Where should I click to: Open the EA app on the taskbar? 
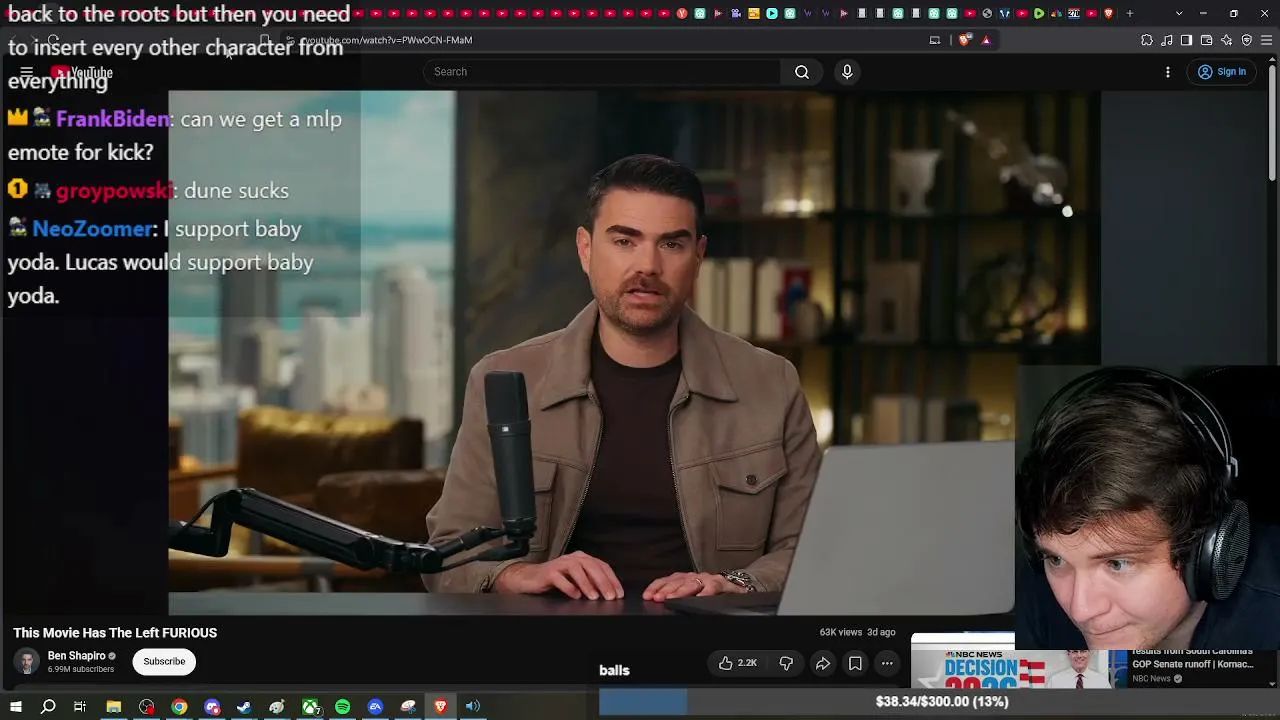tap(375, 707)
